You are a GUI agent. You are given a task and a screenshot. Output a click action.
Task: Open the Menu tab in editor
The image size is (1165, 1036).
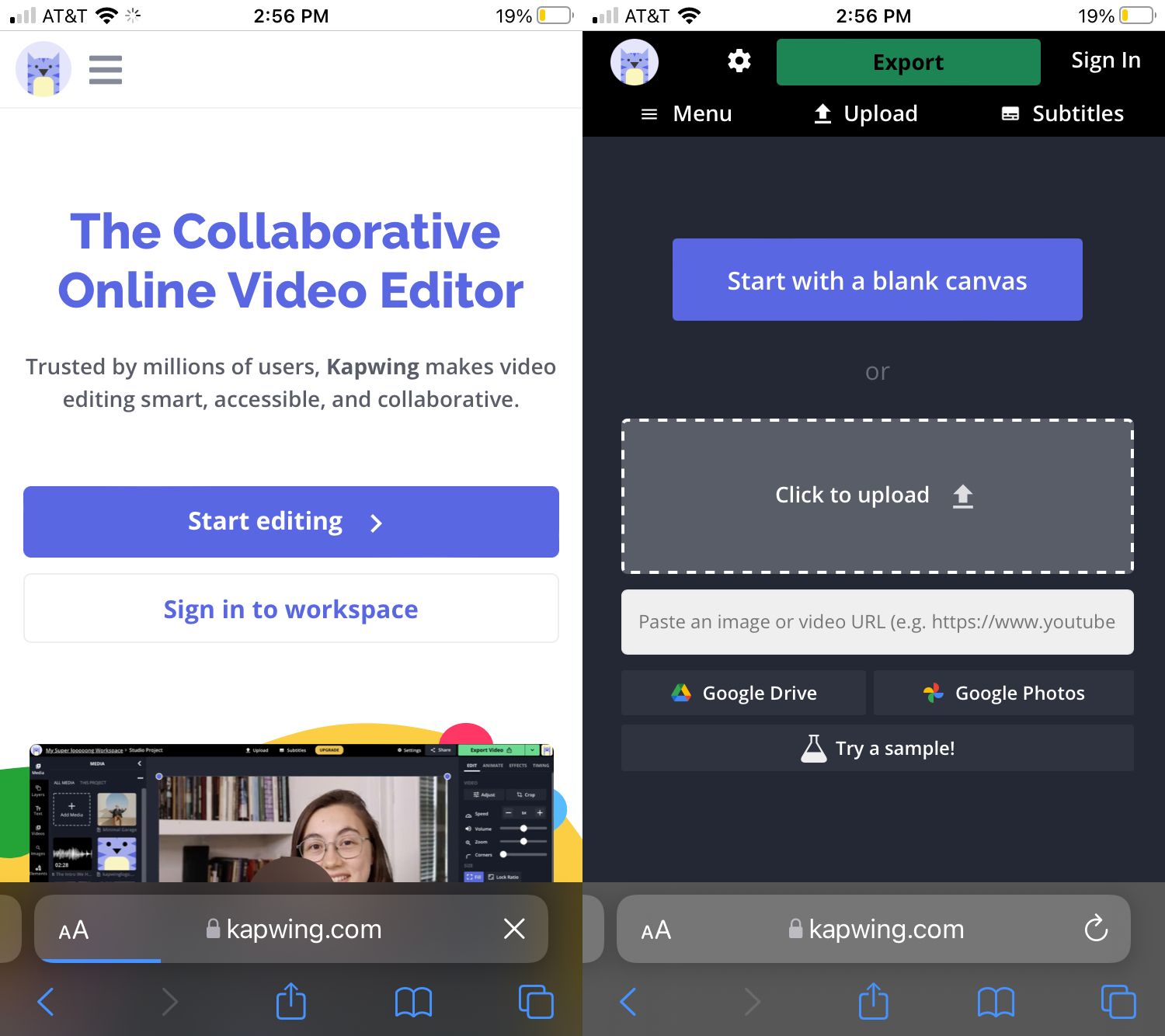pyautogui.click(x=687, y=113)
